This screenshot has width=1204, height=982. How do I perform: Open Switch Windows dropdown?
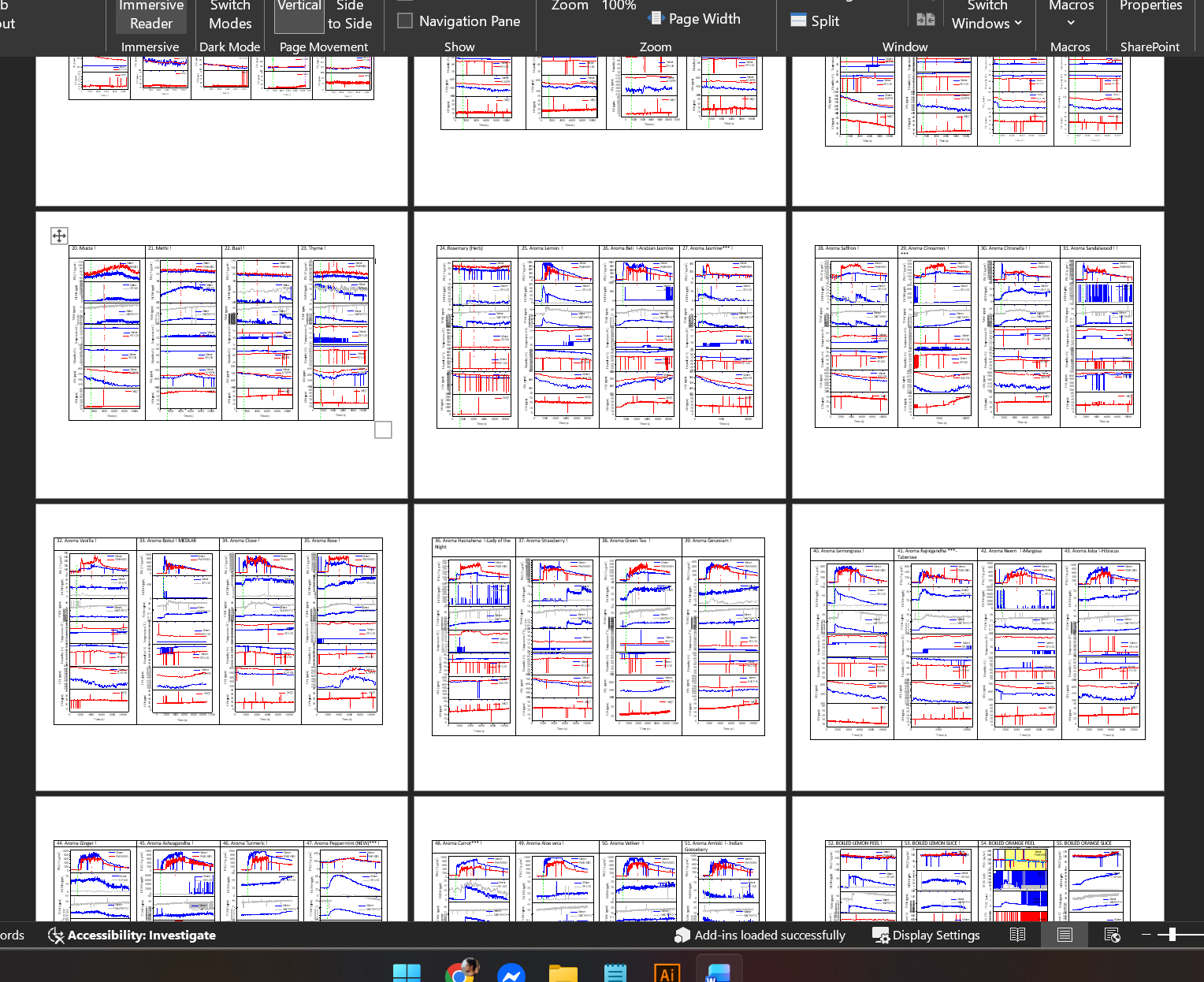987,16
